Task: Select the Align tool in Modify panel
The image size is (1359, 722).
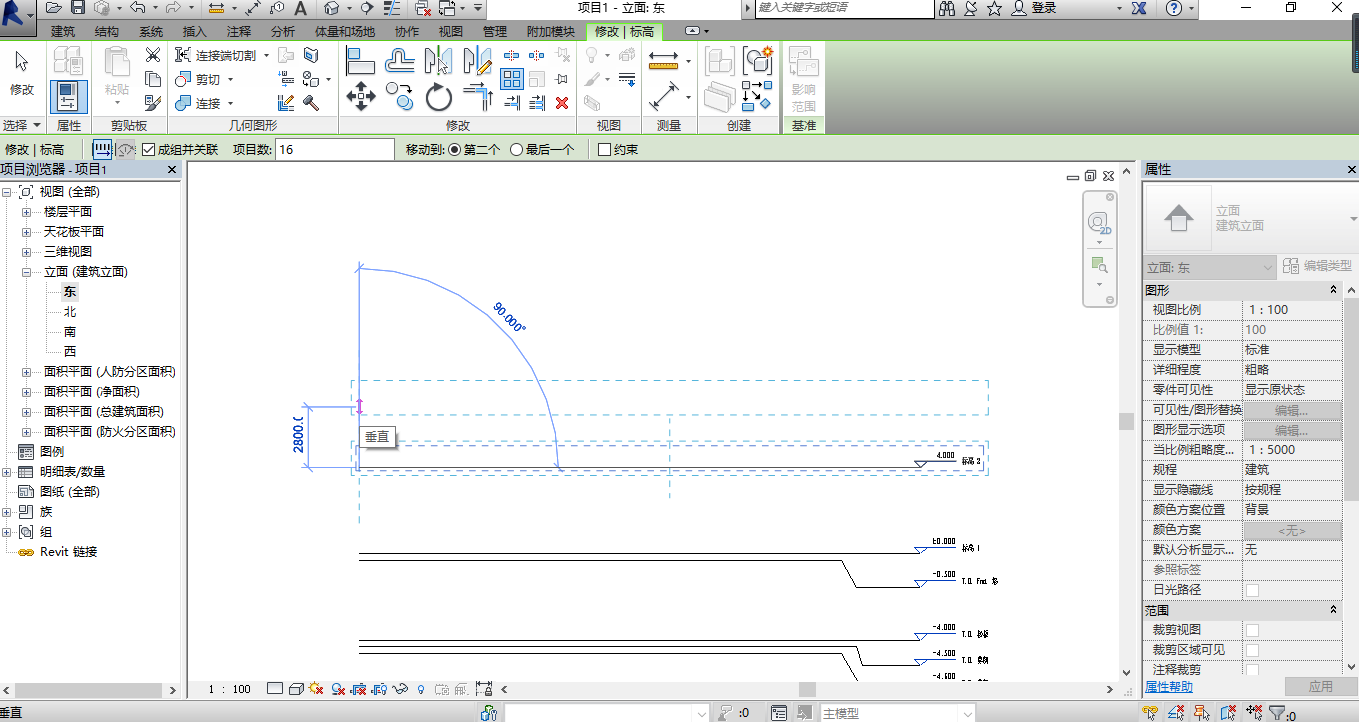Action: tap(360, 61)
